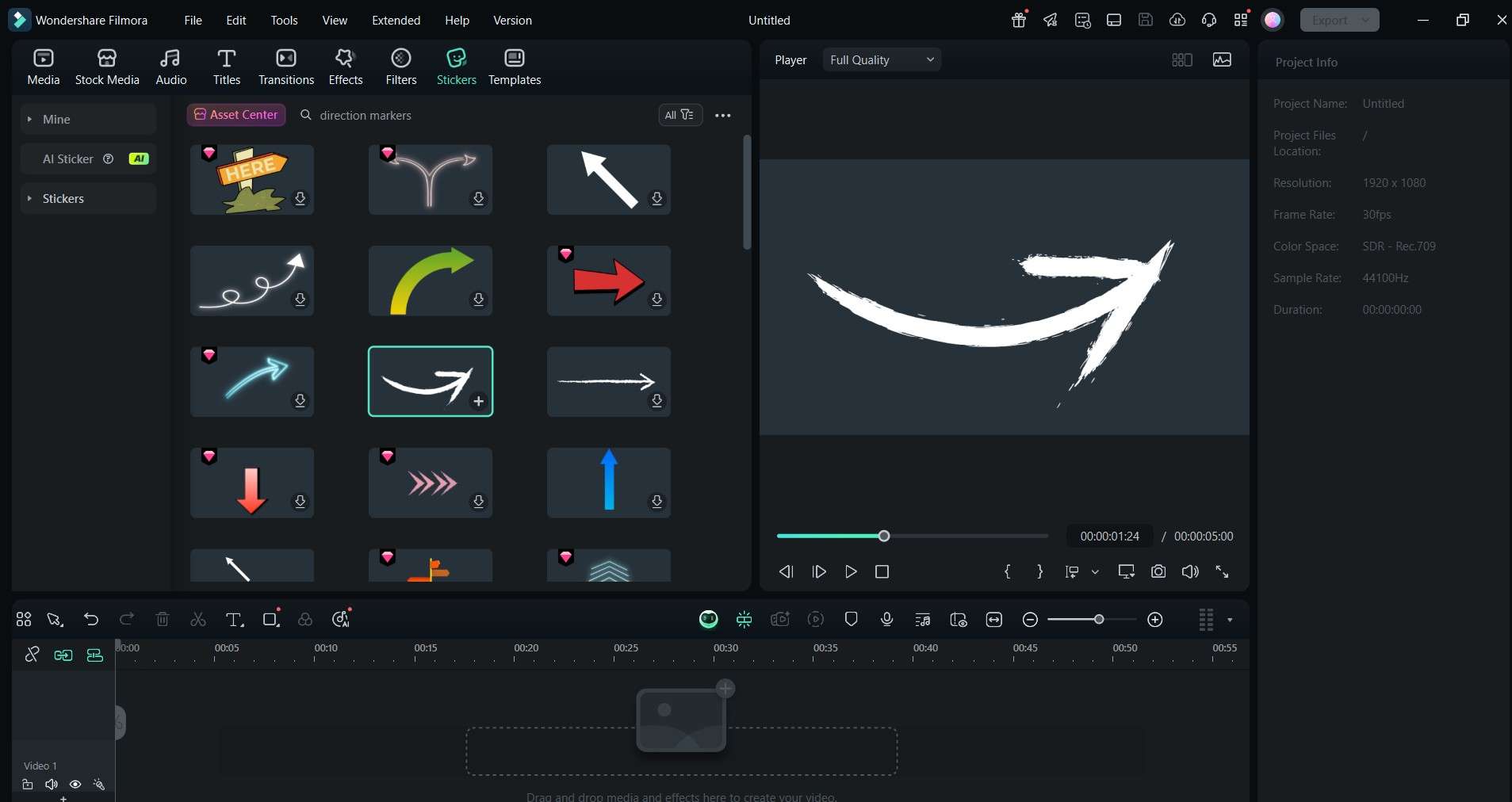Screen dimensions: 1512x802
Task: Open the Transitions tab
Action: tap(286, 67)
